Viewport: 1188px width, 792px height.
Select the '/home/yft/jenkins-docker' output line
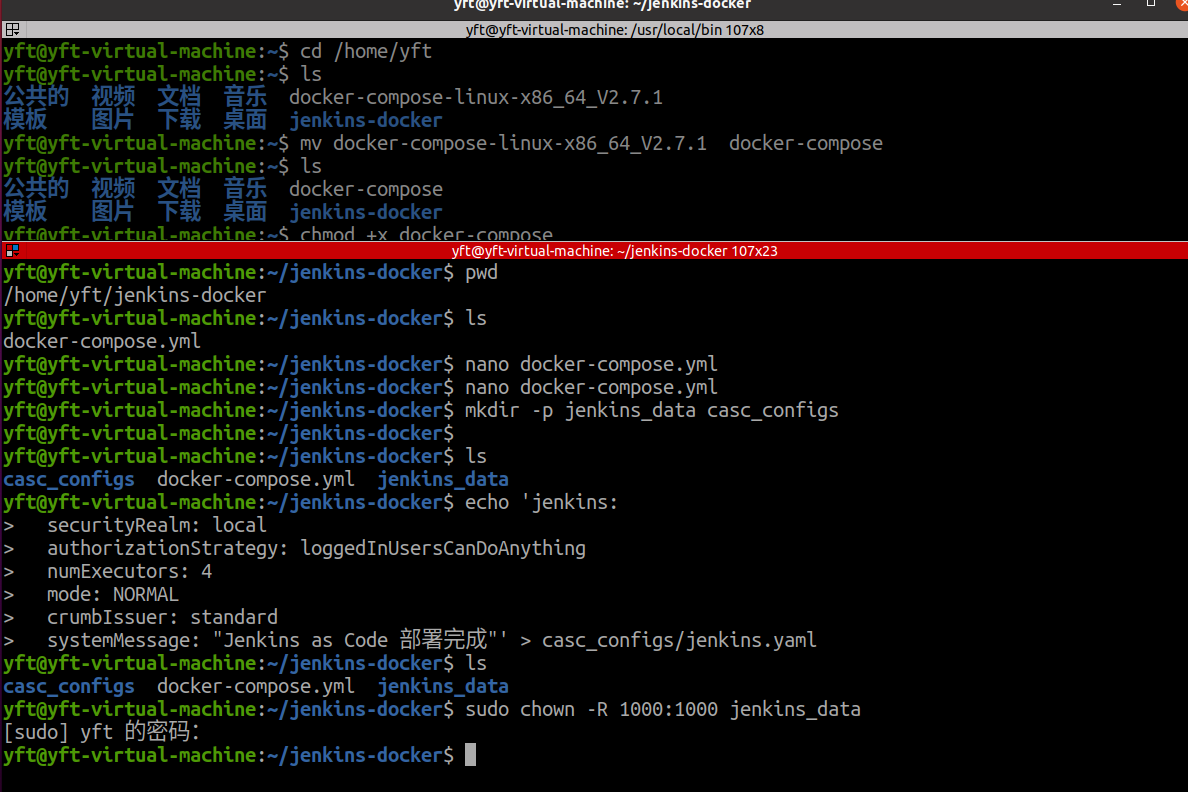135,295
